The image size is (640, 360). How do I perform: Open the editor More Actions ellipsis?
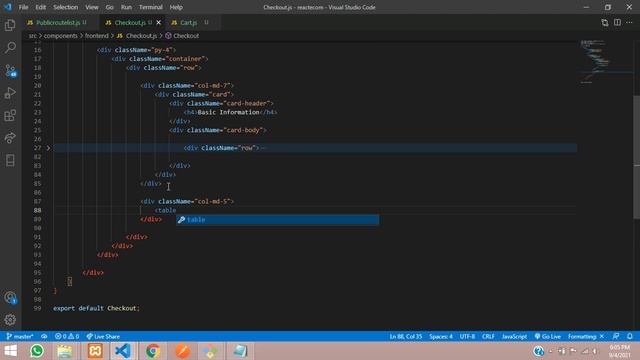[x=629, y=22]
